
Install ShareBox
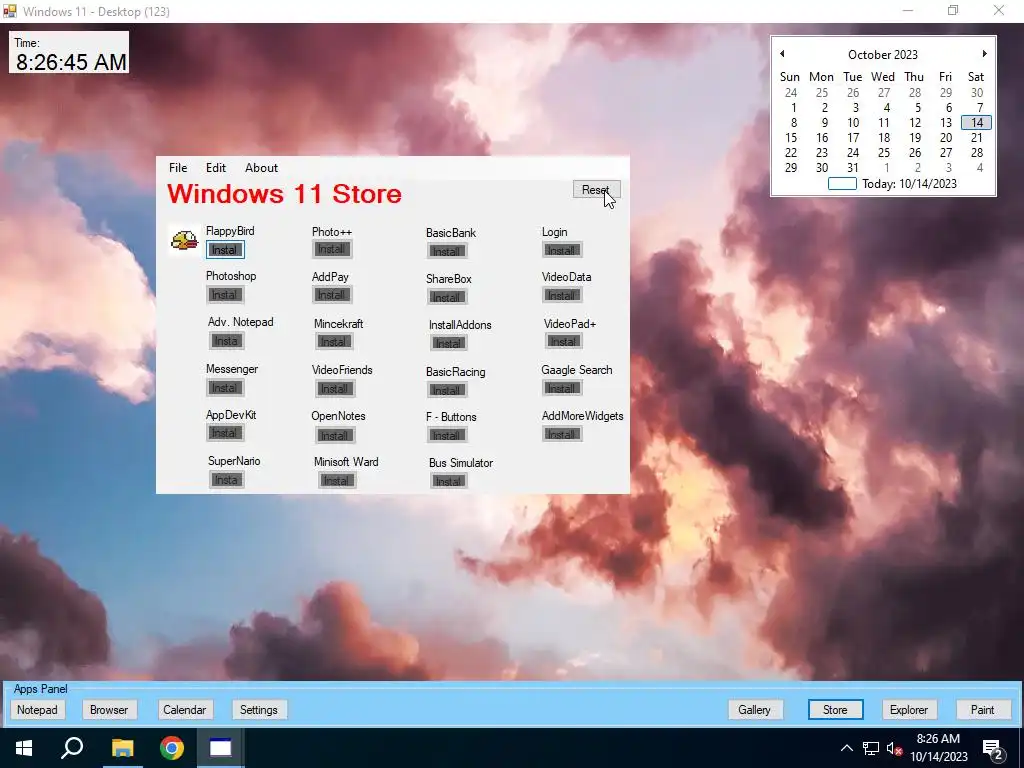(447, 298)
